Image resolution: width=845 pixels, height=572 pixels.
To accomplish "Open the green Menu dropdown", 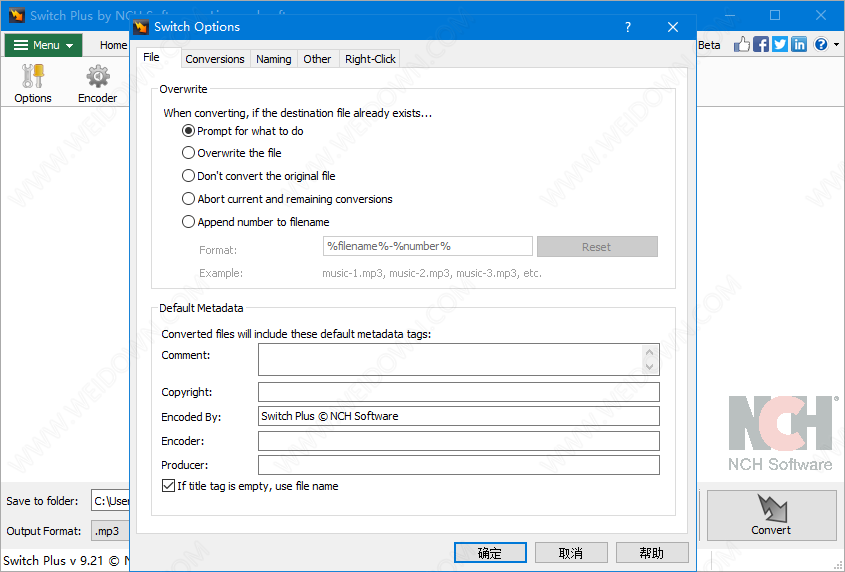I will tap(44, 45).
